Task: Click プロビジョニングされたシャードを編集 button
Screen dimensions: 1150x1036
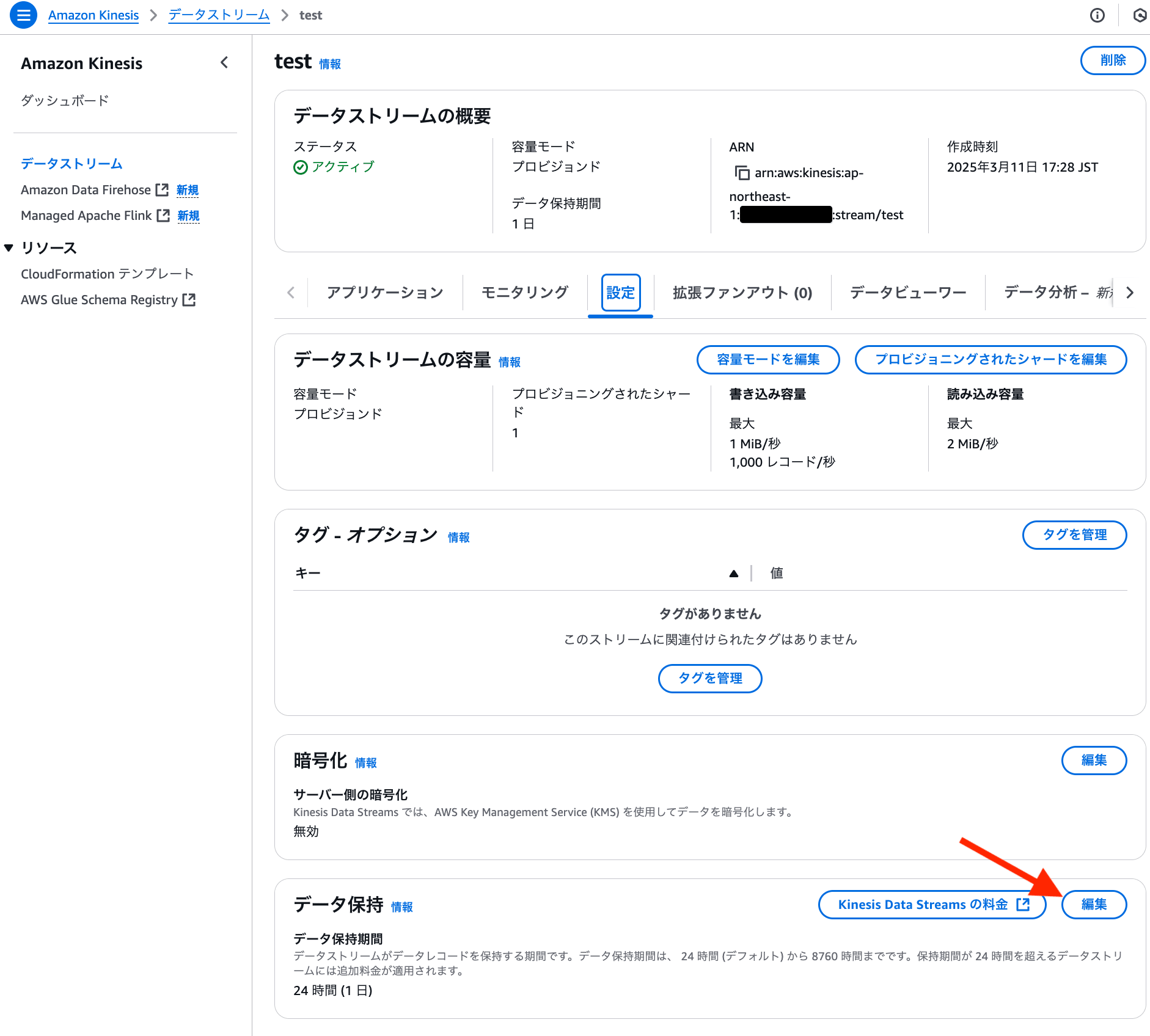Action: [x=991, y=360]
